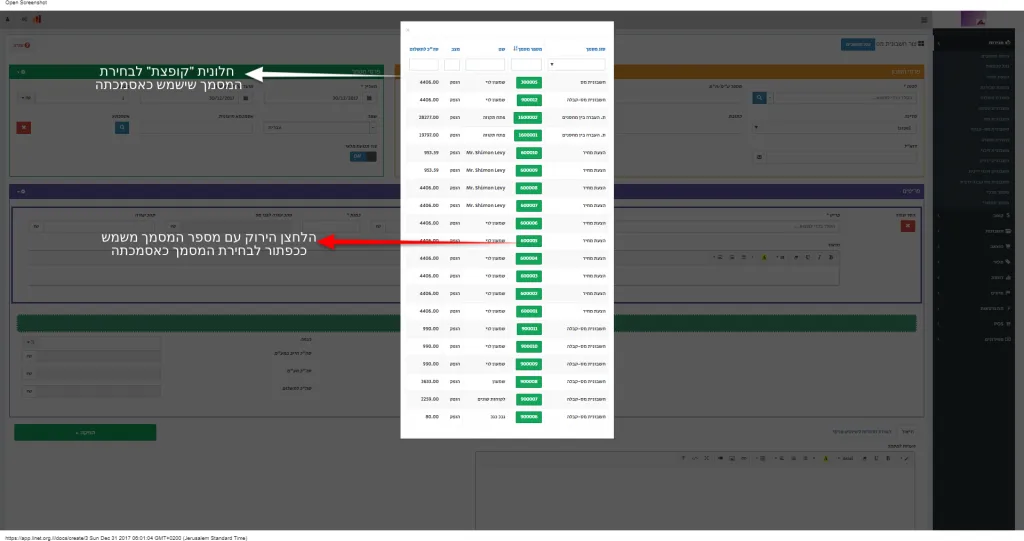Choose receipt invoice 900008
Viewport: 1024px width, 541px height.
pyautogui.click(x=528, y=382)
